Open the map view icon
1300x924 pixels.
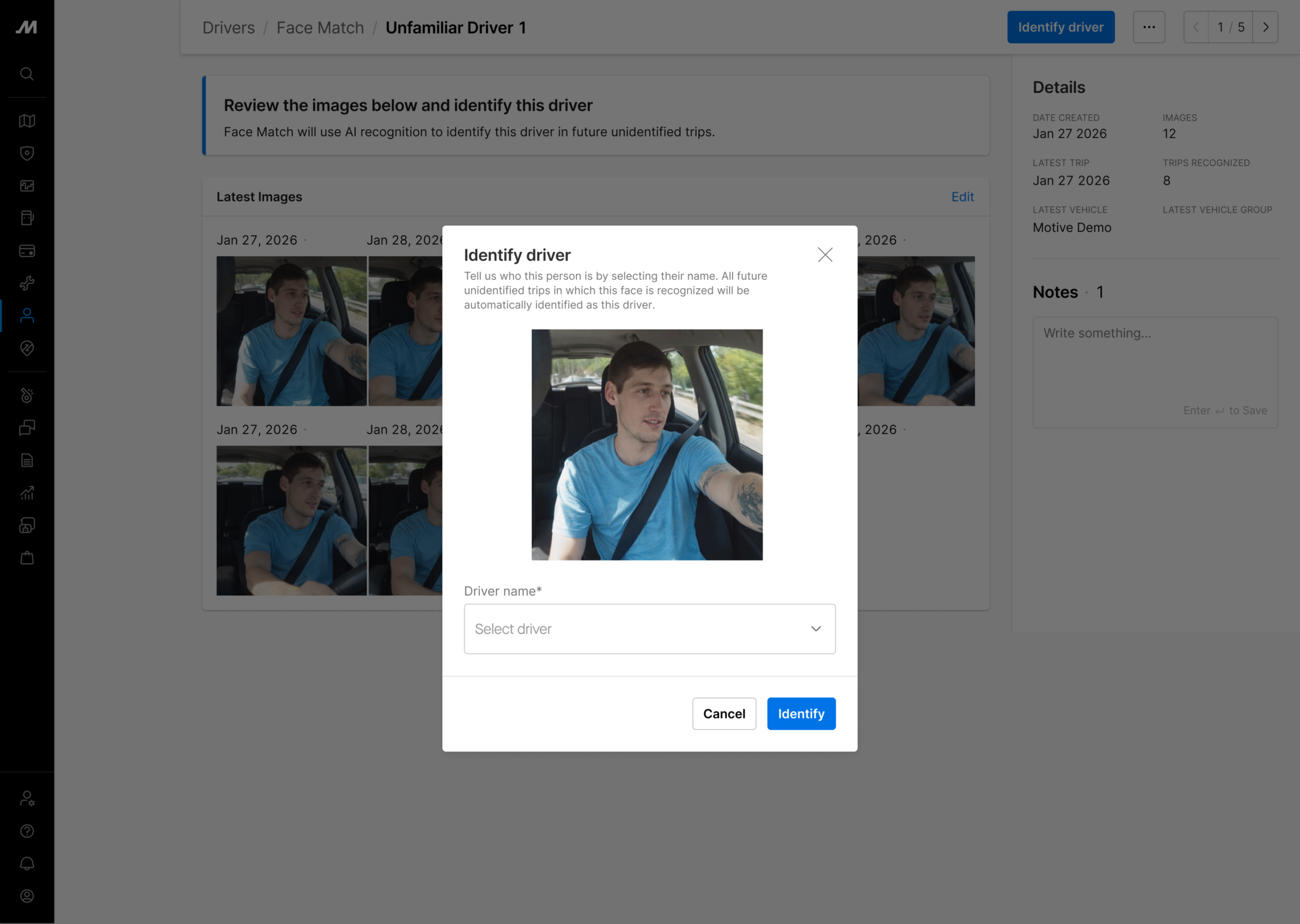(x=27, y=121)
